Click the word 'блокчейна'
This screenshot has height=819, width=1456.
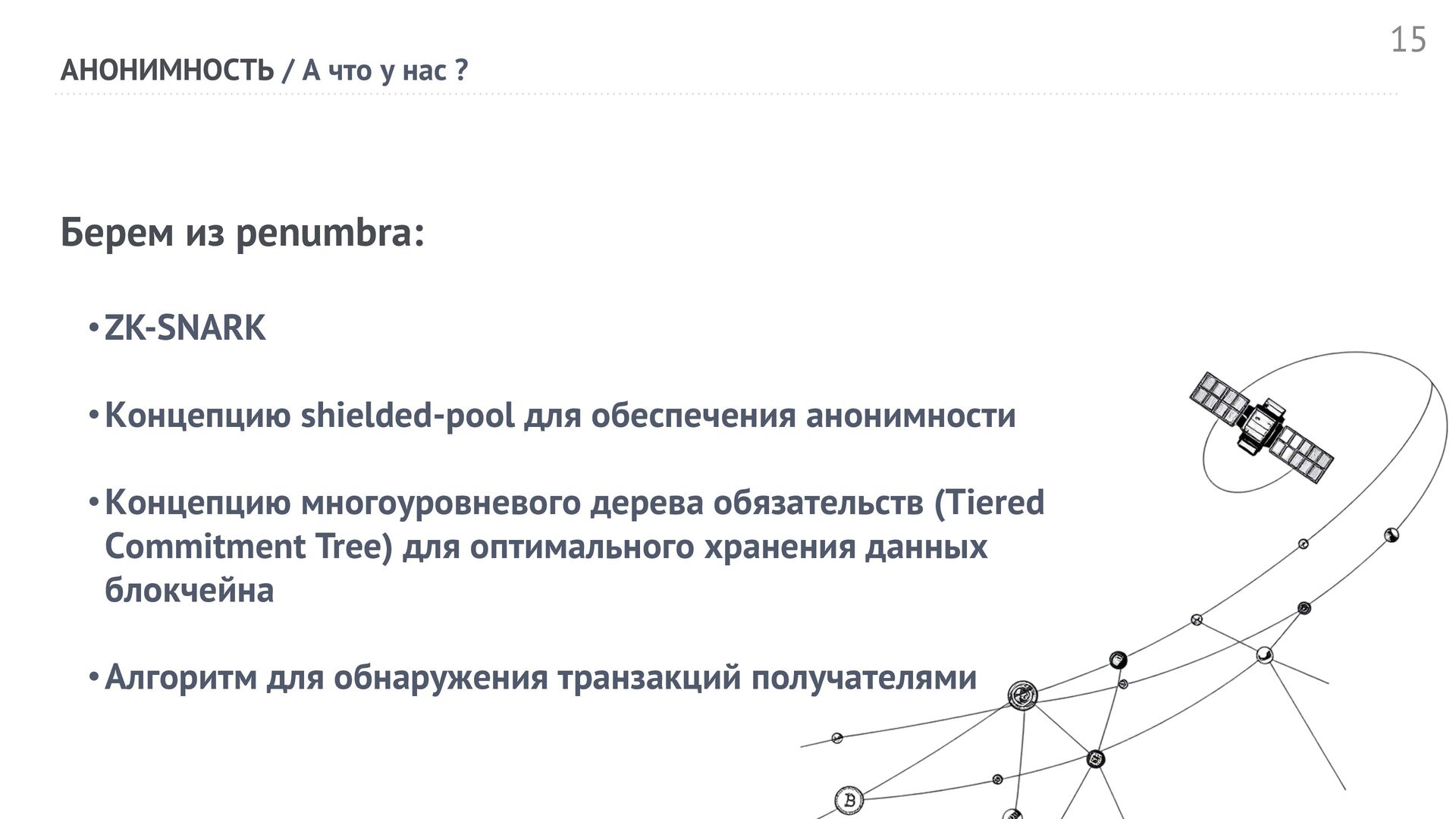[x=189, y=590]
